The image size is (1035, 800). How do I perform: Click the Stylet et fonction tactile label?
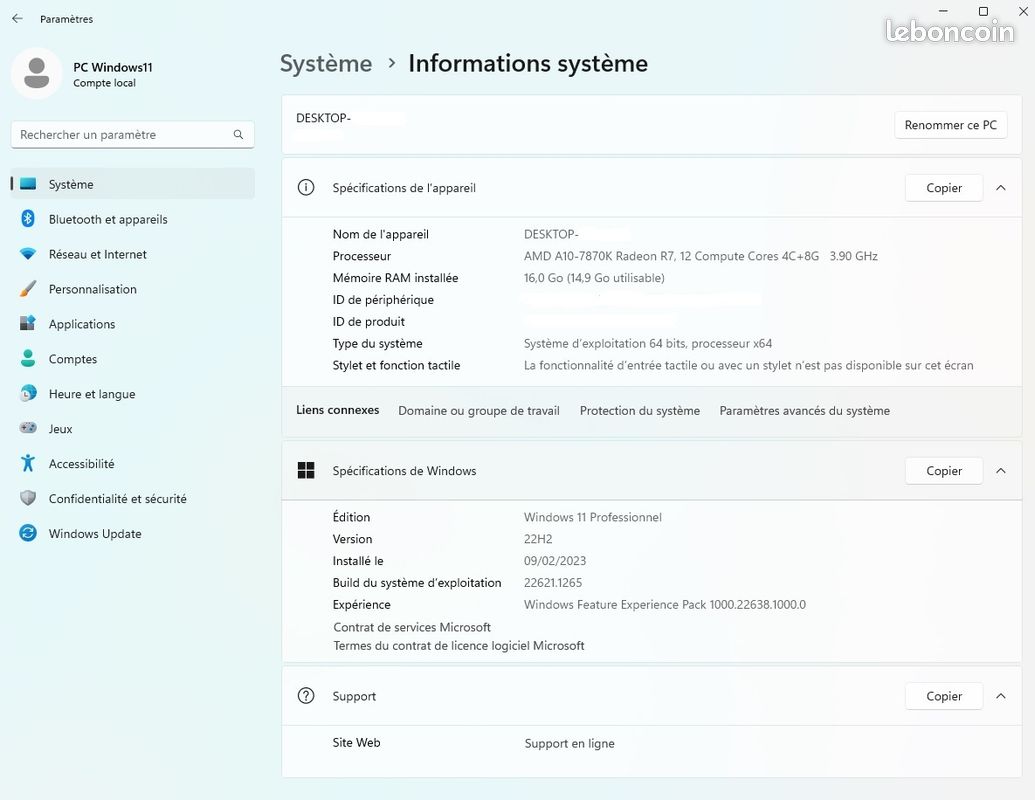(x=396, y=366)
